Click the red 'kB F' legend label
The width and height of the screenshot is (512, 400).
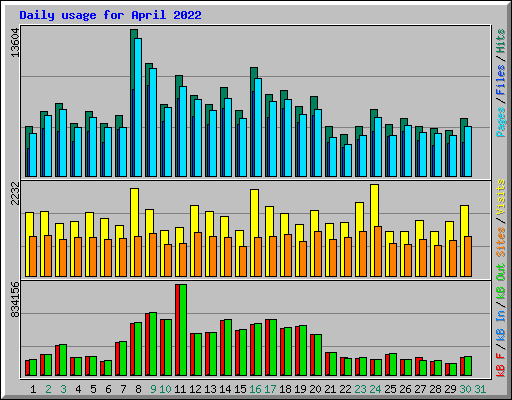point(500,365)
